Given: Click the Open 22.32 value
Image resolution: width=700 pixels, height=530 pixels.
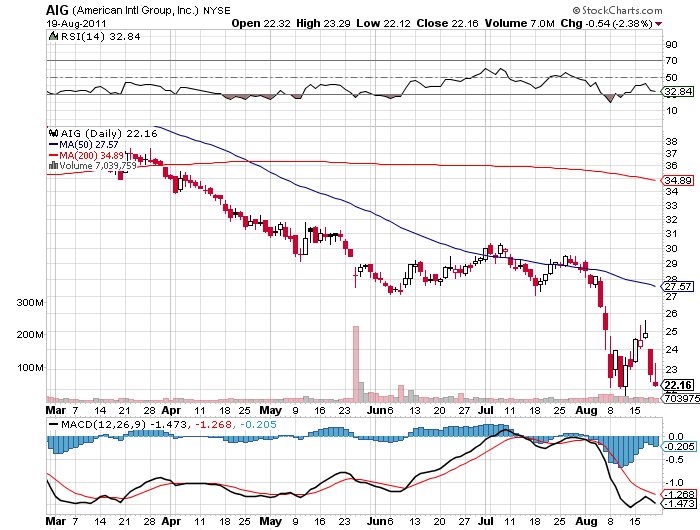Looking at the screenshot, I should (x=261, y=23).
